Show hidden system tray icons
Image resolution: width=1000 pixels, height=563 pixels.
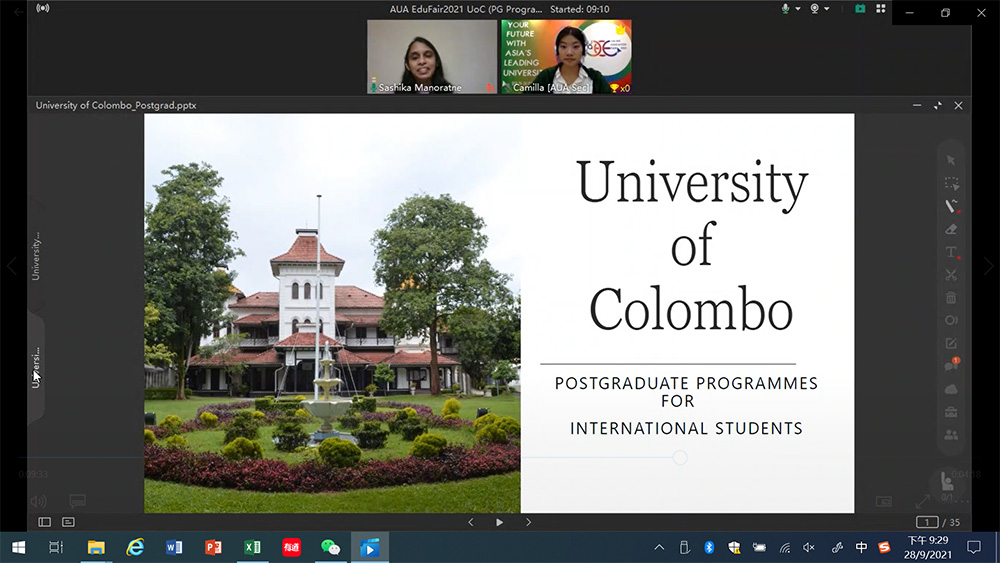(x=659, y=547)
